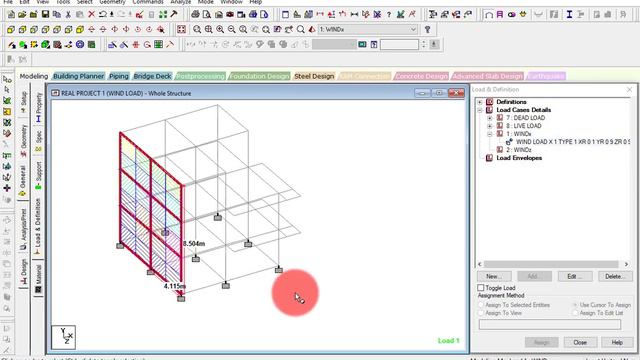
Task: Click the question mark icon in top toolbar
Action: (389, 15)
